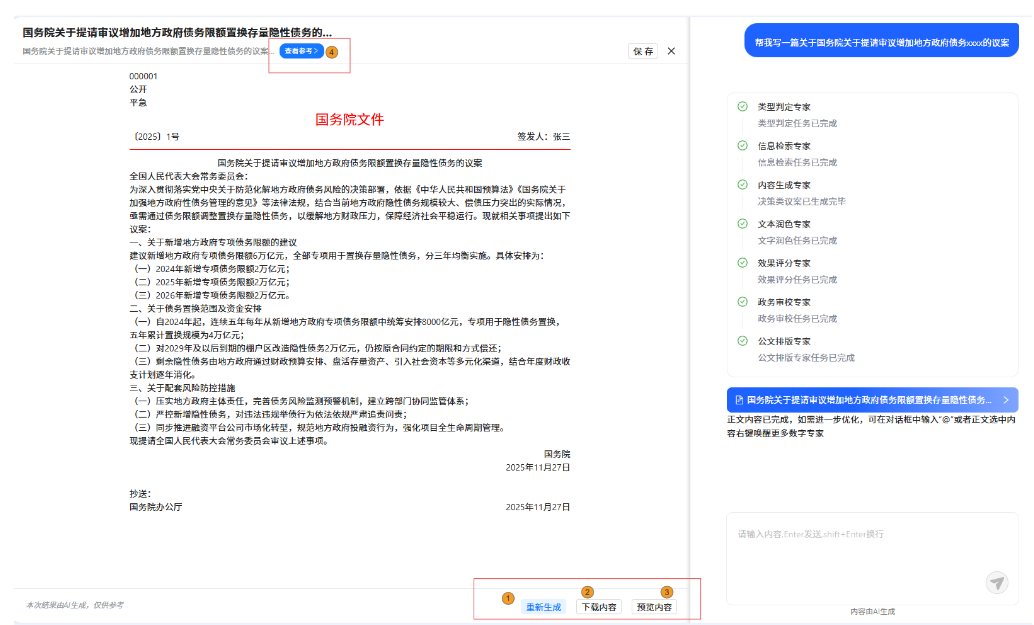Screen dimensions: 1034x625
Task: Click the red 国务院文件 heading
Action: coord(349,119)
